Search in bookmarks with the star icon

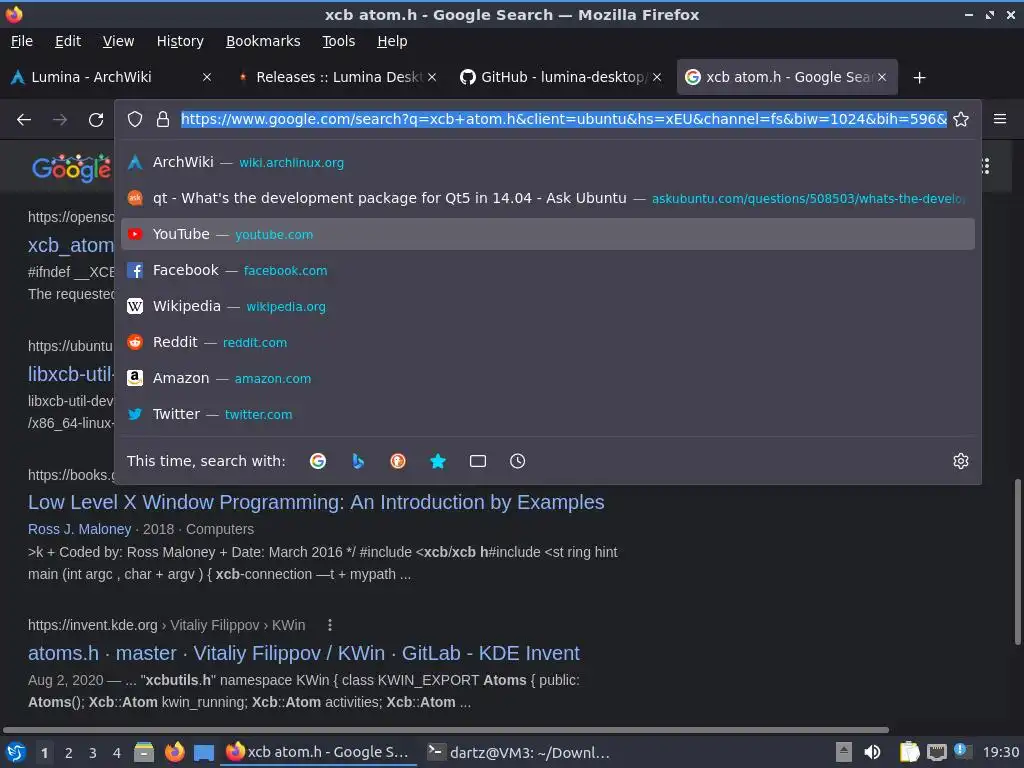pyautogui.click(x=438, y=461)
